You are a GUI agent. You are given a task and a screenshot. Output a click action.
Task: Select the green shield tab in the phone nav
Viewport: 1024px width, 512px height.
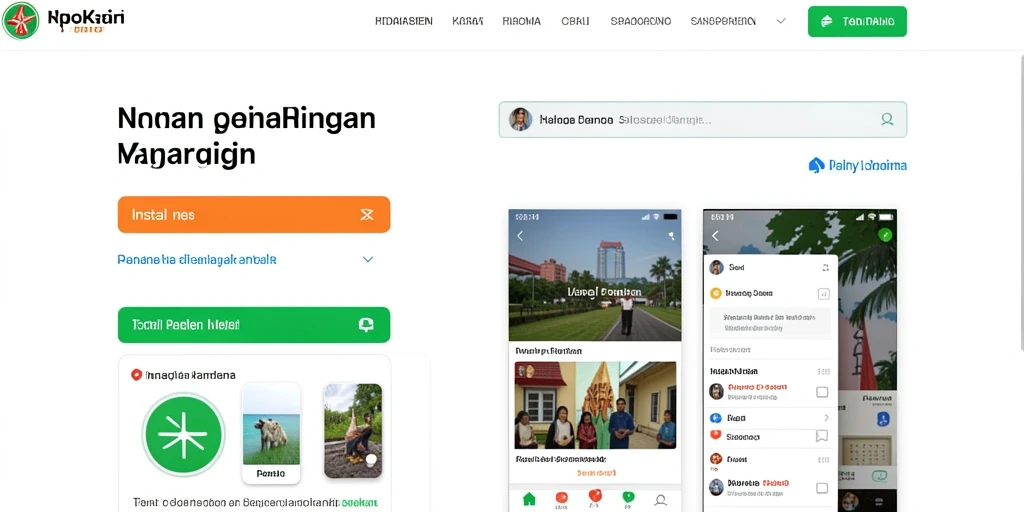click(x=628, y=498)
